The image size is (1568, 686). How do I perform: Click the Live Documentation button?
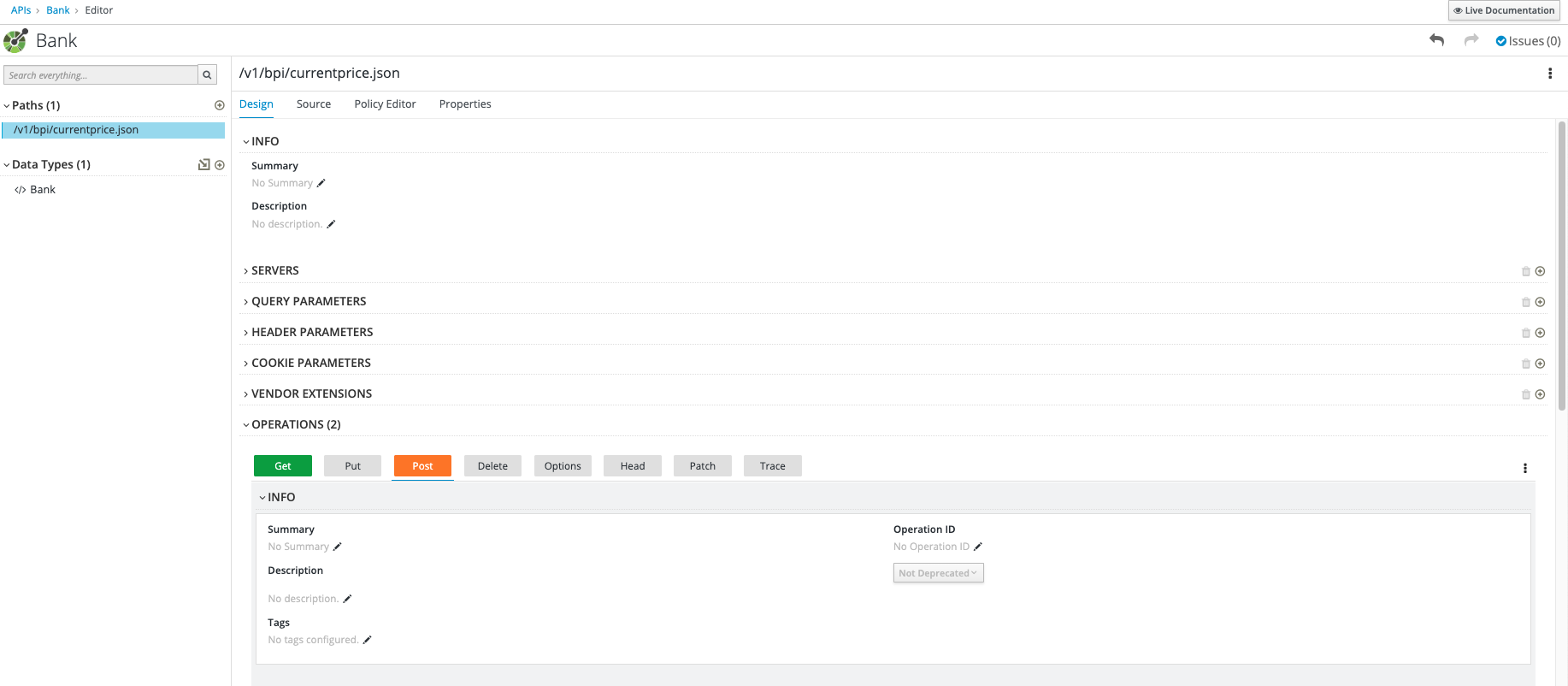(x=1504, y=10)
